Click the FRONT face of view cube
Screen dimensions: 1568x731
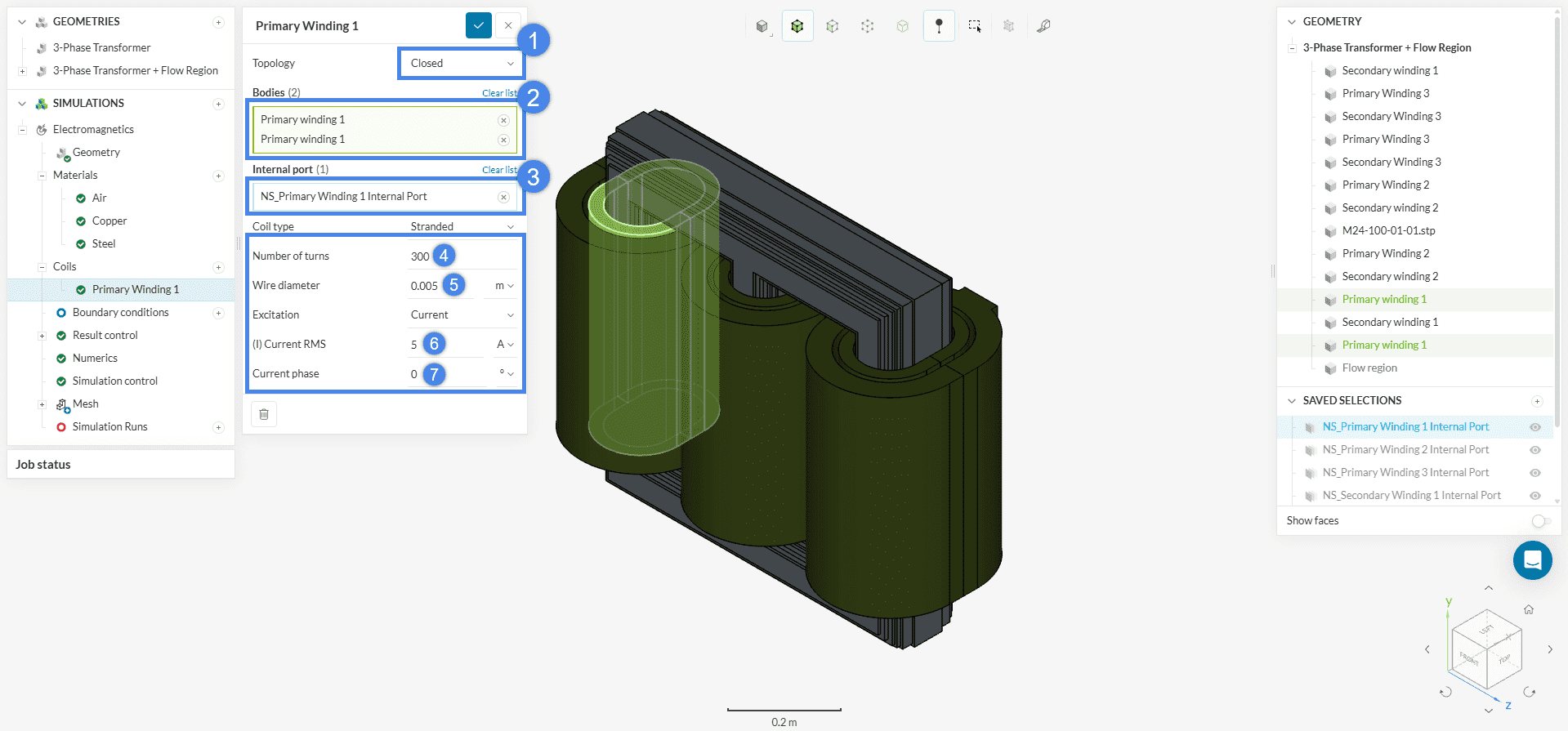tap(1469, 658)
